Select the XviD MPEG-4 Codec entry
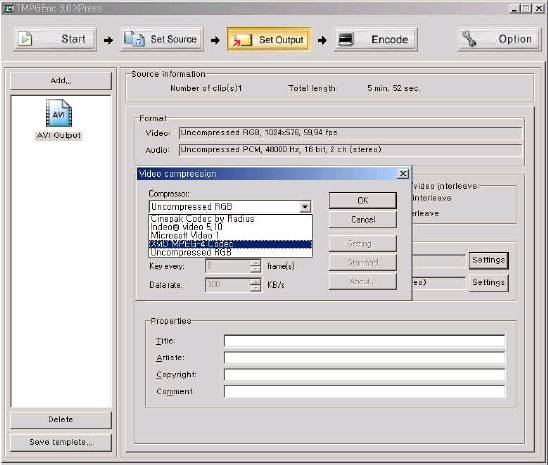 pos(230,244)
